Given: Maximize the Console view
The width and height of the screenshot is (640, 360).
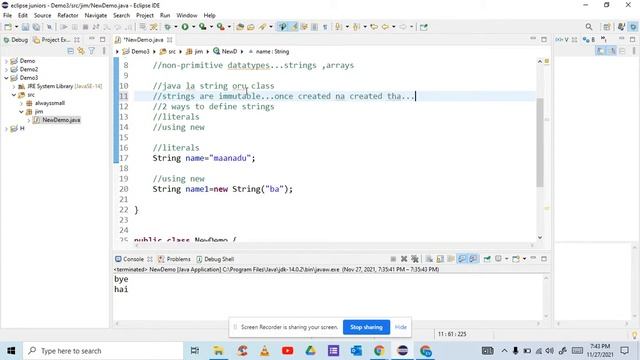Looking at the screenshot, I should coord(544,259).
